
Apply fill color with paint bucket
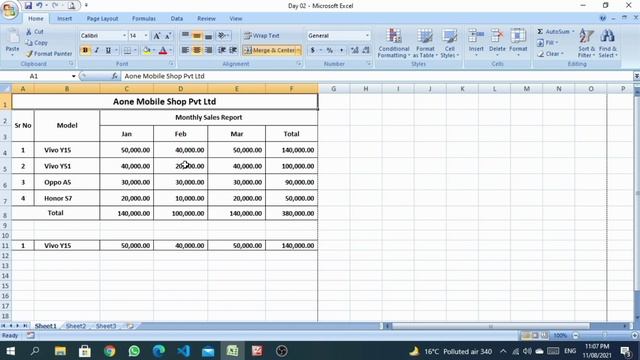[147, 50]
